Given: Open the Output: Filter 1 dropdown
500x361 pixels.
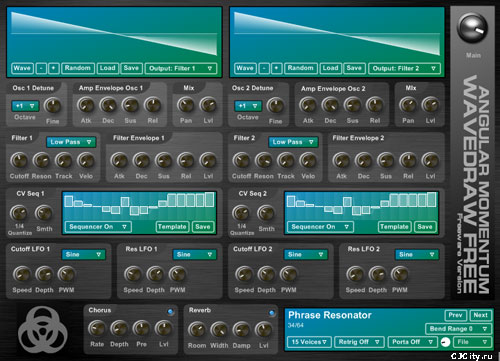Looking at the screenshot, I should [x=181, y=68].
